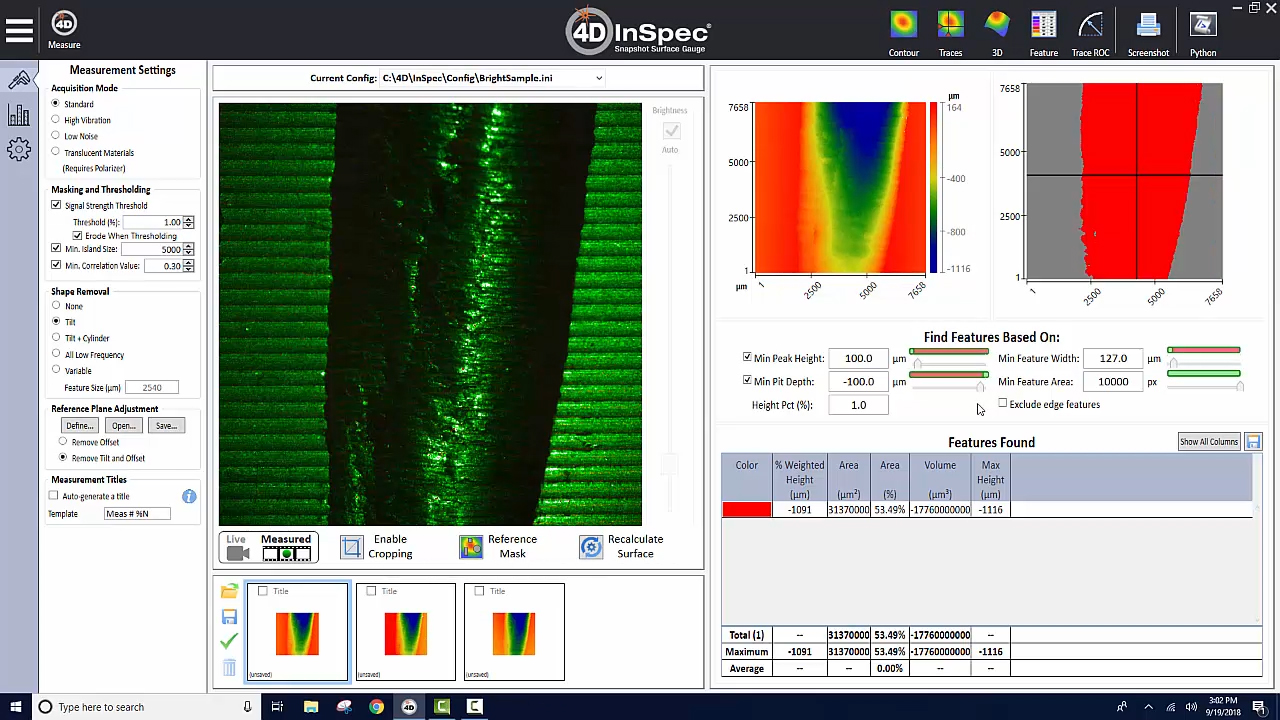Open the settings gear sidebar icon
The image size is (1280, 720).
point(19,150)
